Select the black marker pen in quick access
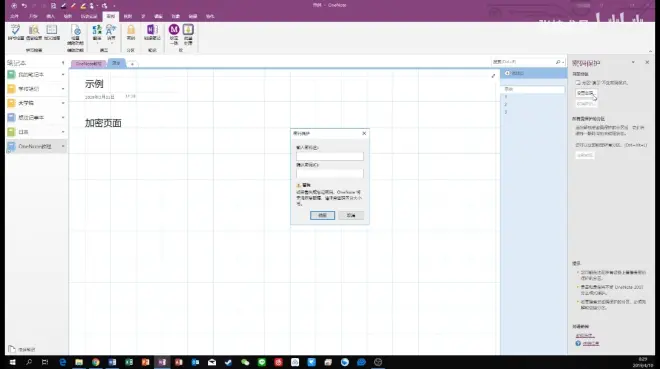 click(x=64, y=6)
